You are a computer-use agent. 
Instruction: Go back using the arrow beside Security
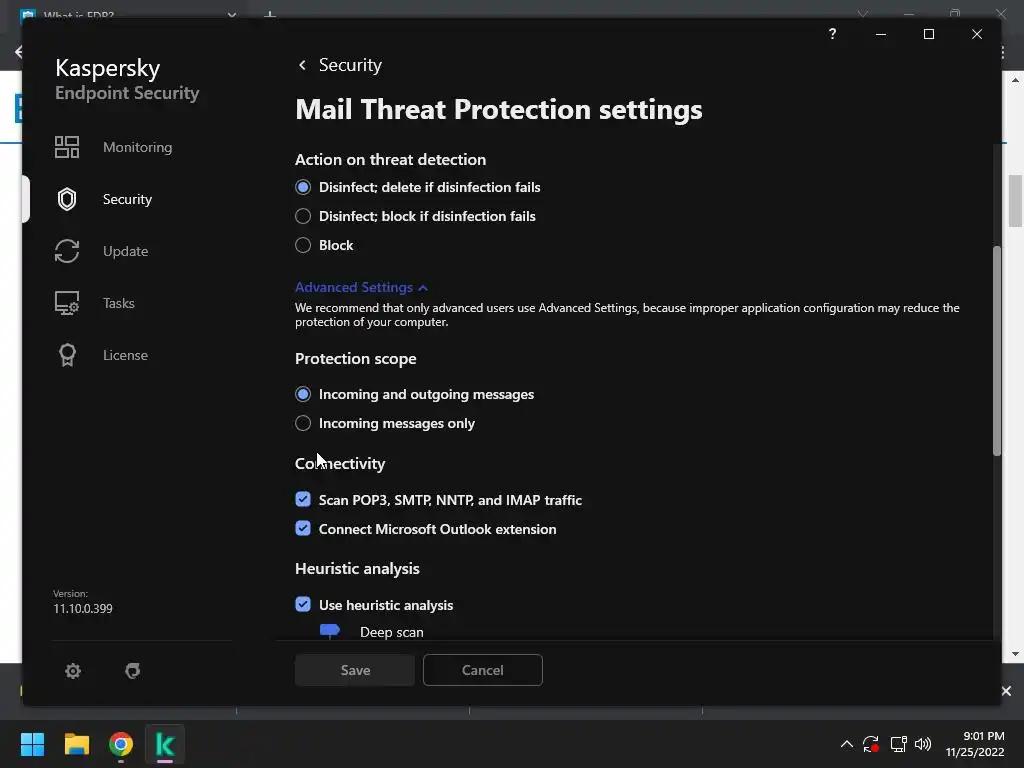[302, 65]
